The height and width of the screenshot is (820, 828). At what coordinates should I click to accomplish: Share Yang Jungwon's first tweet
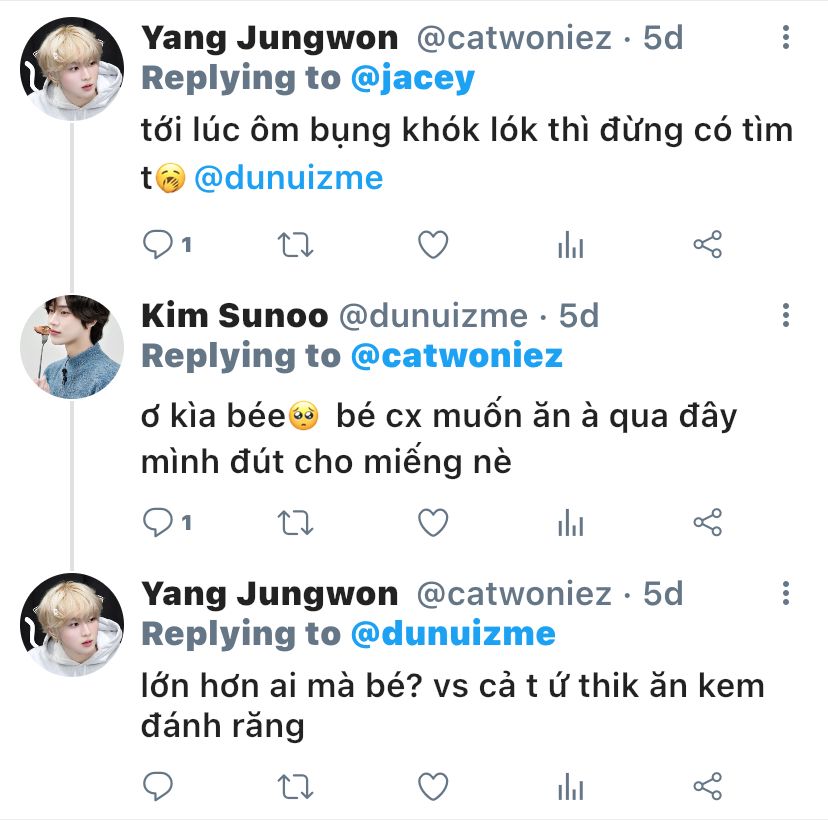click(707, 244)
